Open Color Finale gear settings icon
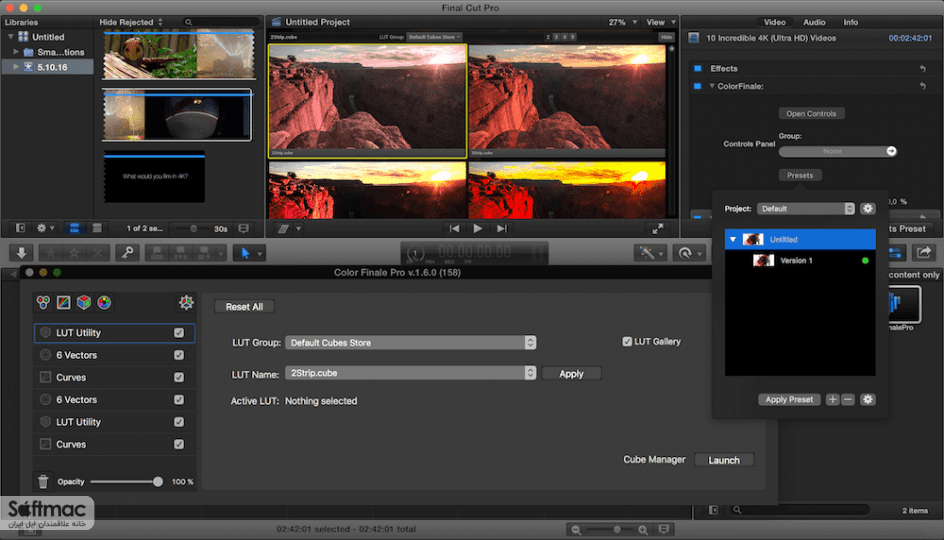Viewport: 944px width, 540px height. 186,302
